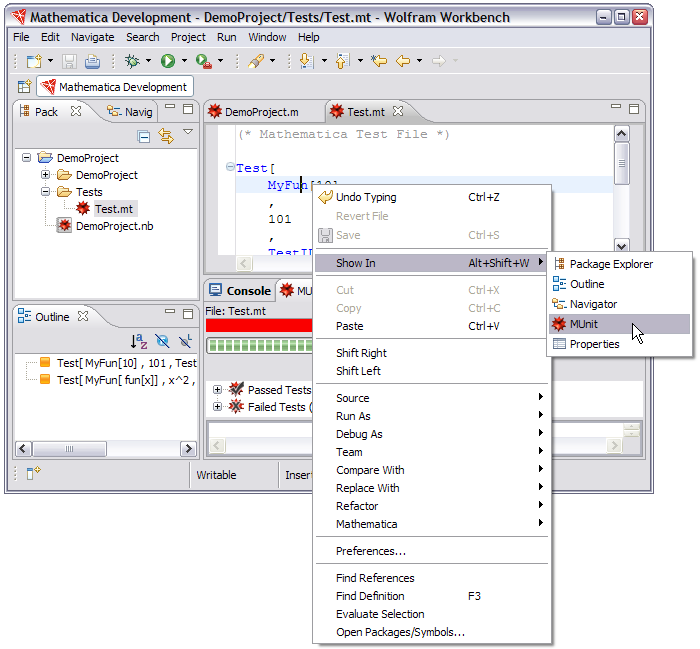The height and width of the screenshot is (649, 700).
Task: Close the Outline view tab
Action: 83,316
